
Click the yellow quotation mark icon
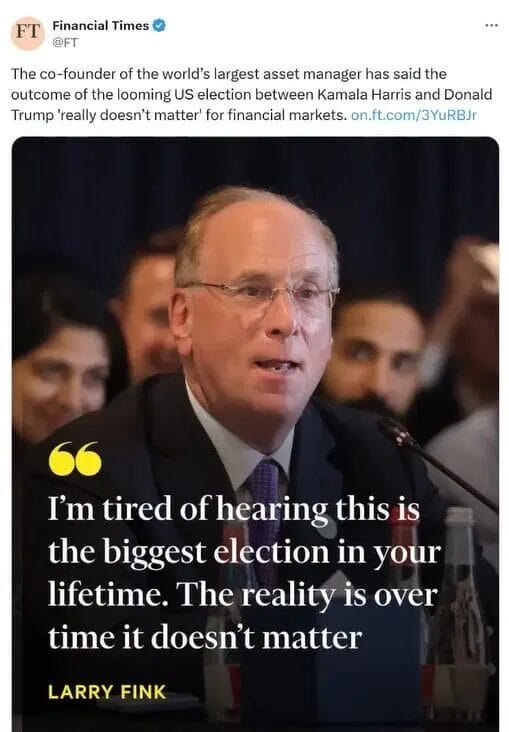point(75,458)
